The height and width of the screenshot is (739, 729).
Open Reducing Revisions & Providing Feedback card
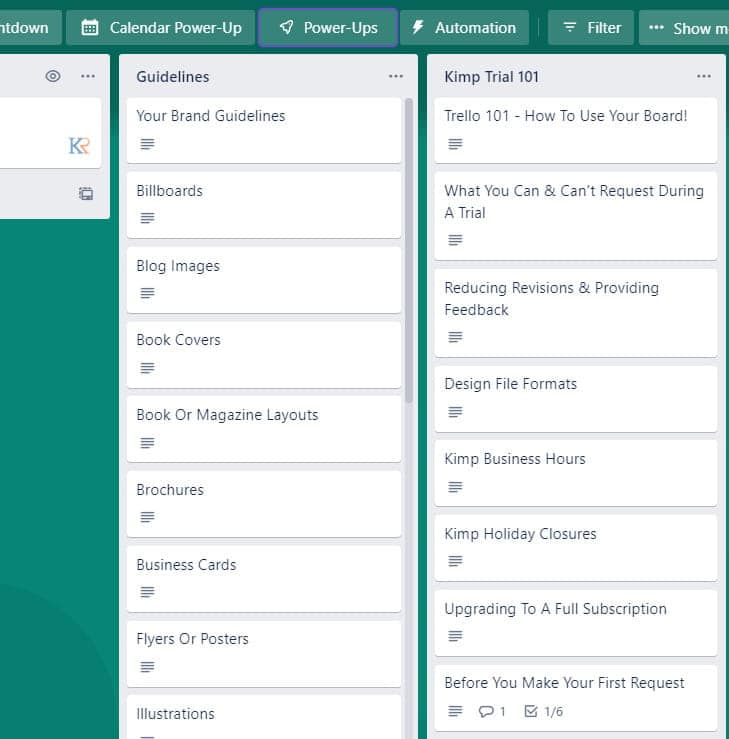click(x=576, y=313)
